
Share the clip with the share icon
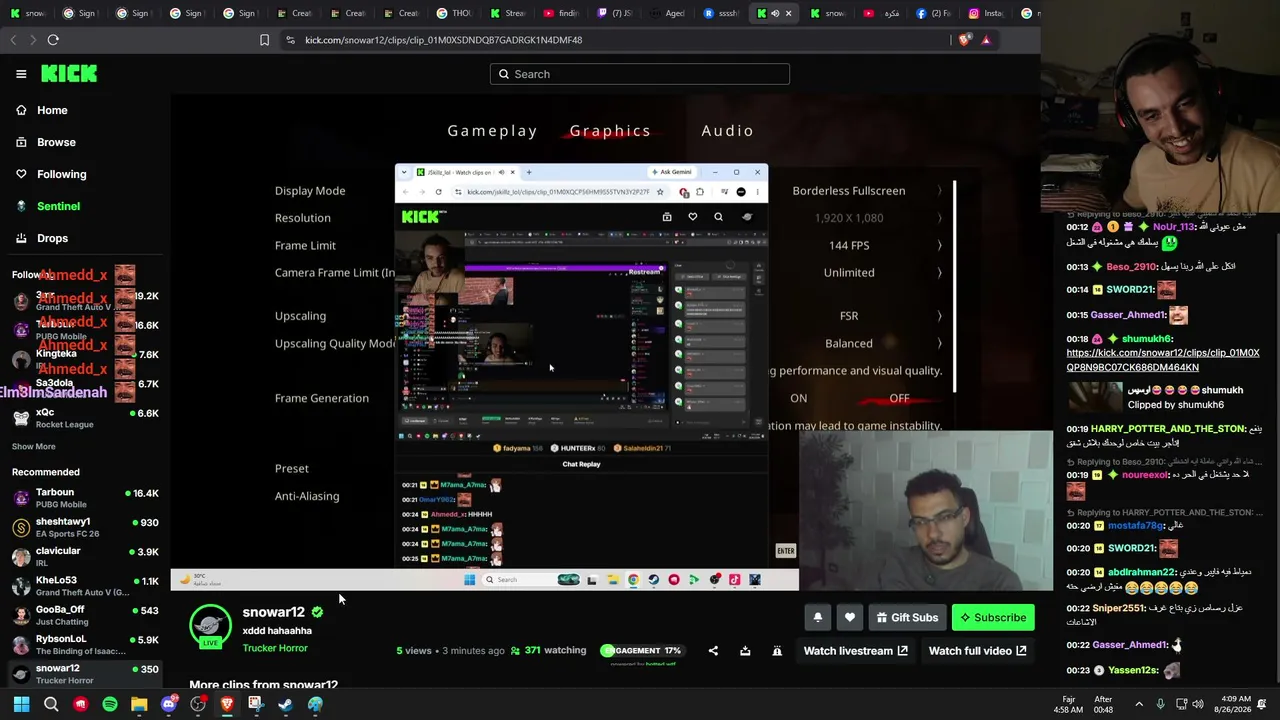[713, 651]
